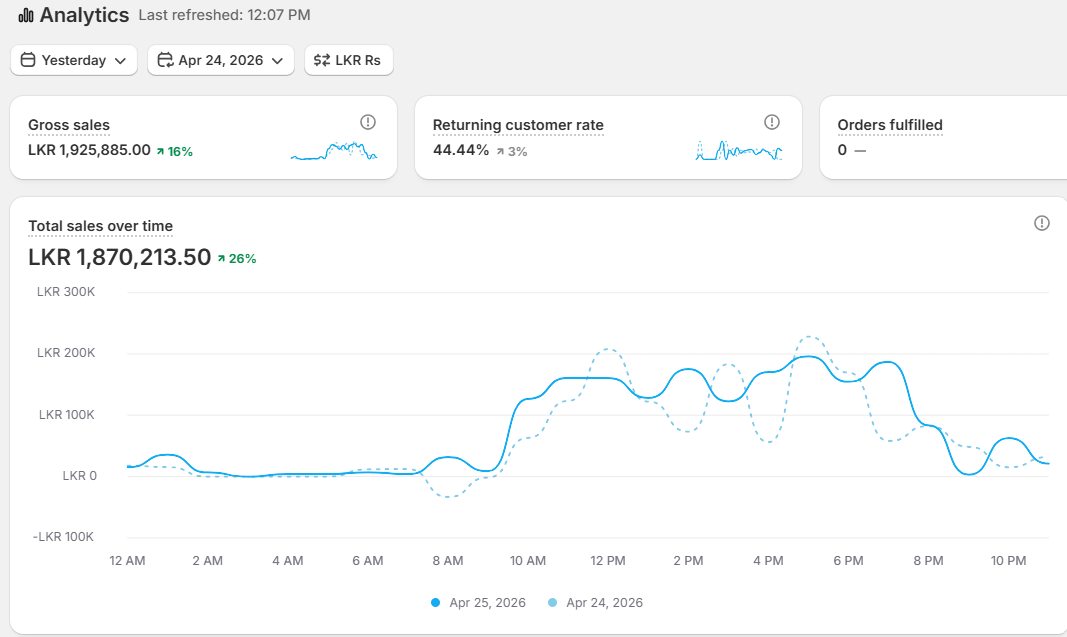Click the 44.44% returning customer rate value
The image size is (1067, 637).
click(461, 150)
